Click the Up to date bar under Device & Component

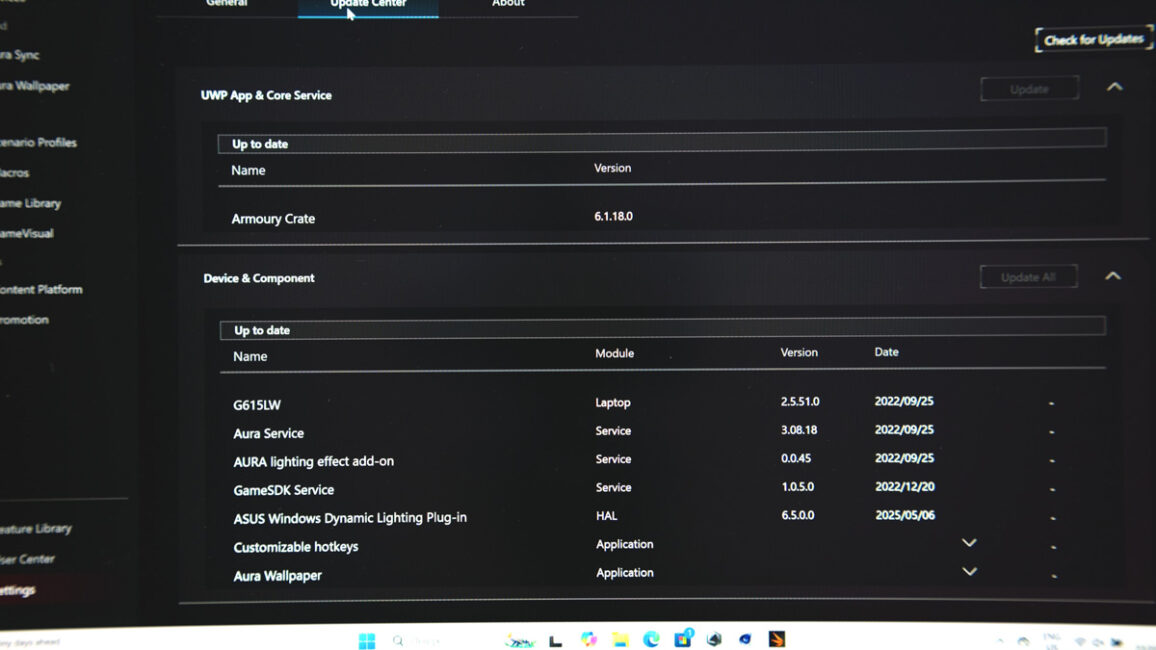point(662,329)
